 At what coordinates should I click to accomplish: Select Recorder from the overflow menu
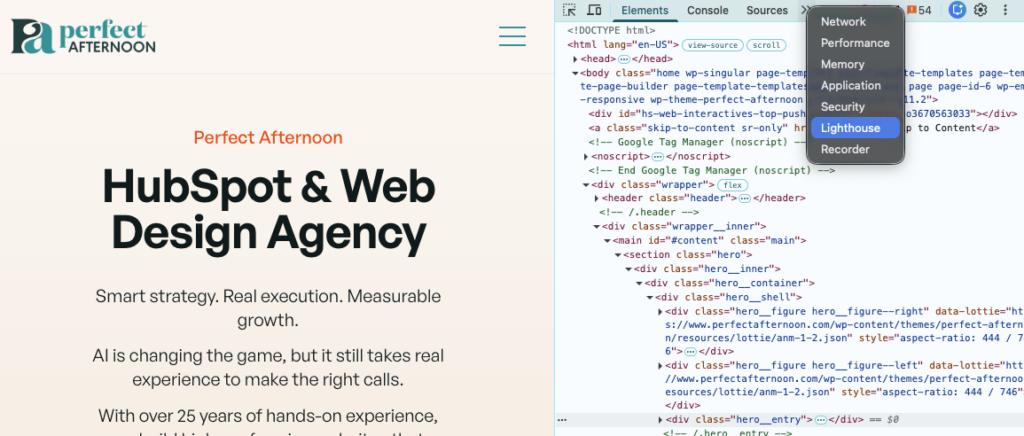coord(856,149)
